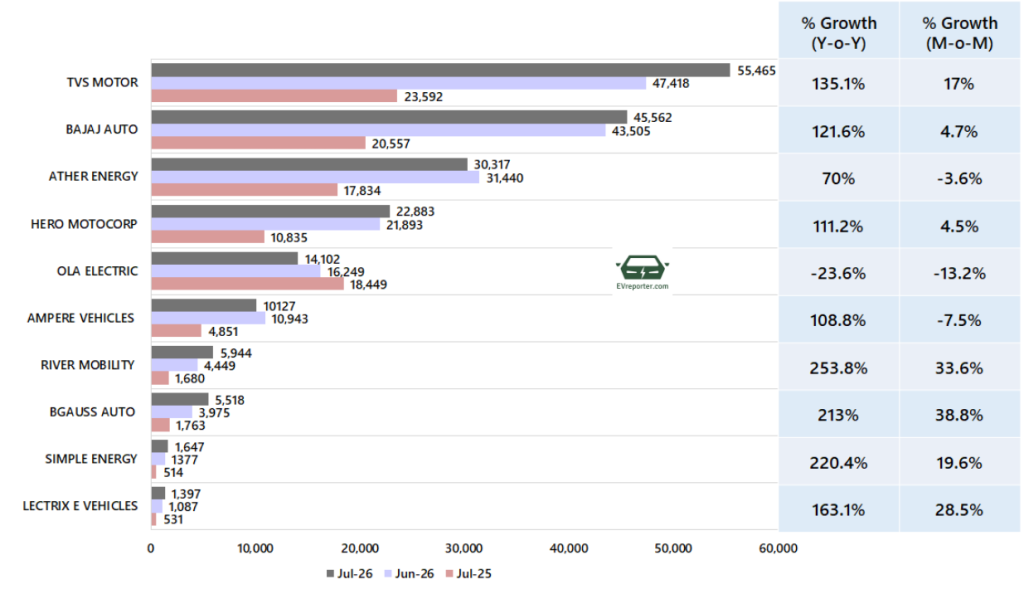The width and height of the screenshot is (1024, 594).
Task: Click the Bajaj Auto bar labeled 43,505
Action: pos(378,130)
